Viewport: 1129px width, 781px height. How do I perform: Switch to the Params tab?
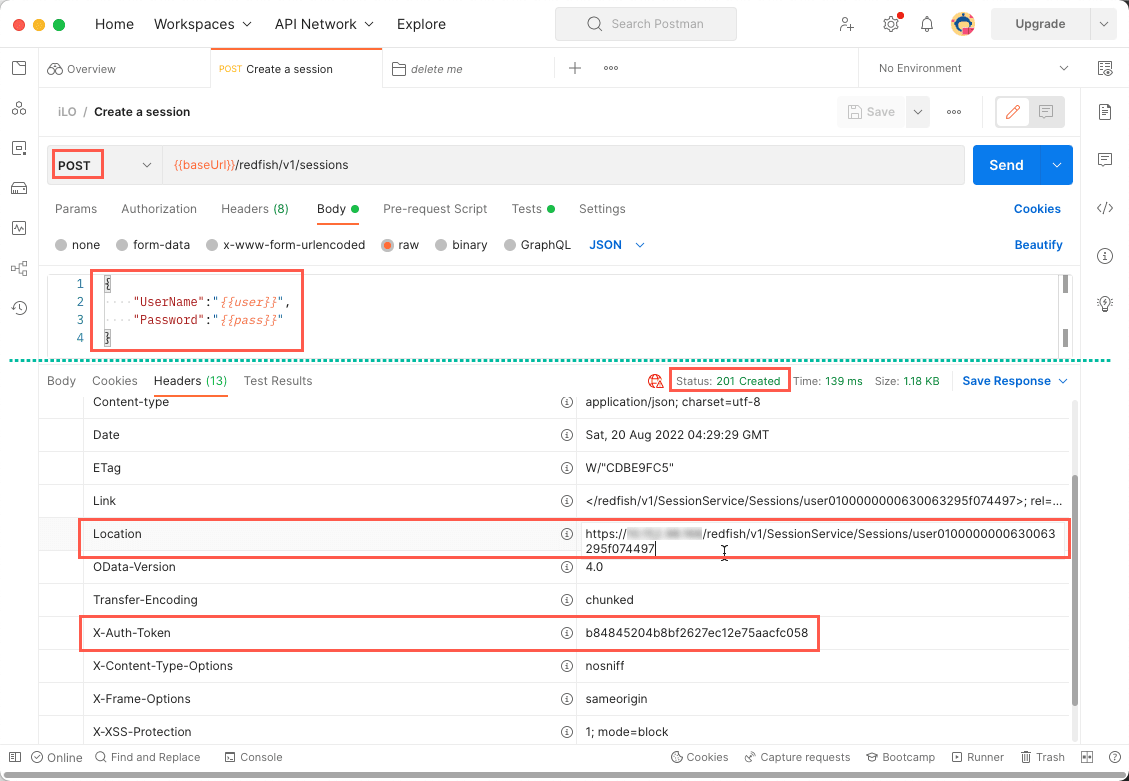[x=76, y=209]
